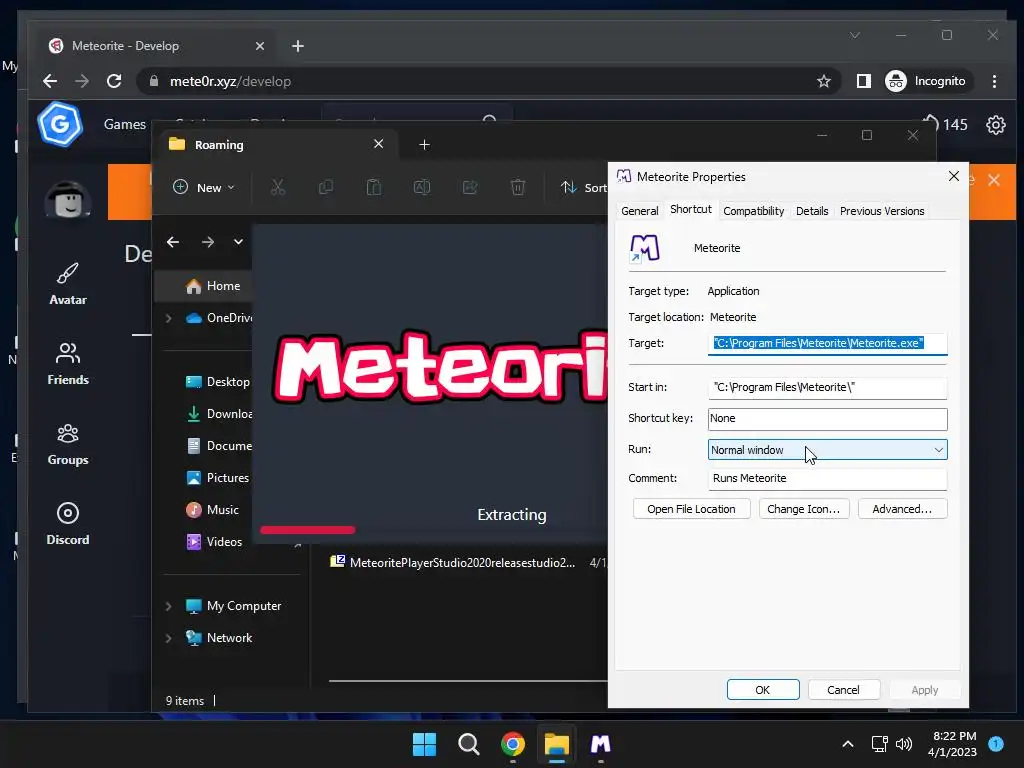Image resolution: width=1024 pixels, height=768 pixels.
Task: Switch to Compatibility tab
Action: point(754,211)
